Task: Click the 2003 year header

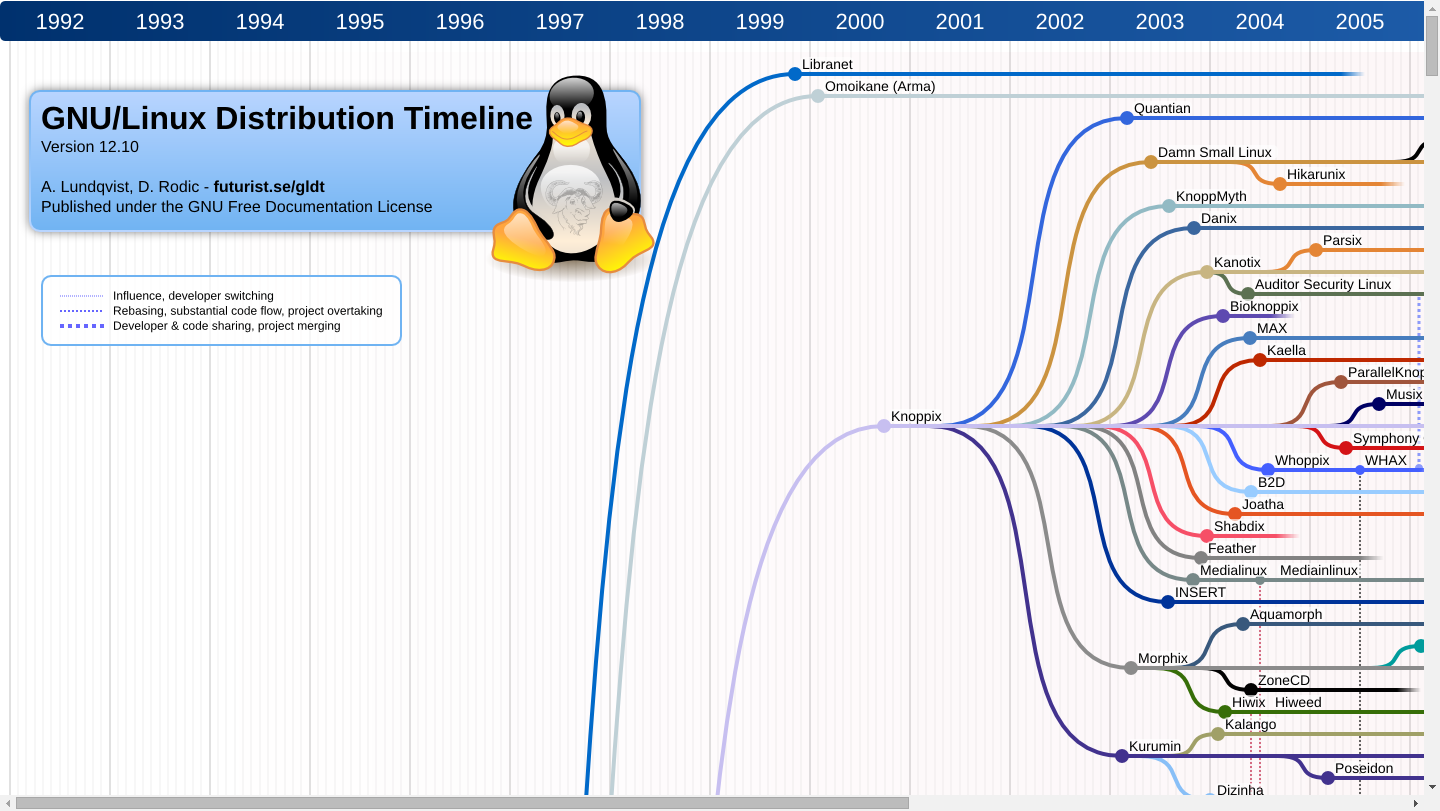Action: 1160,21
